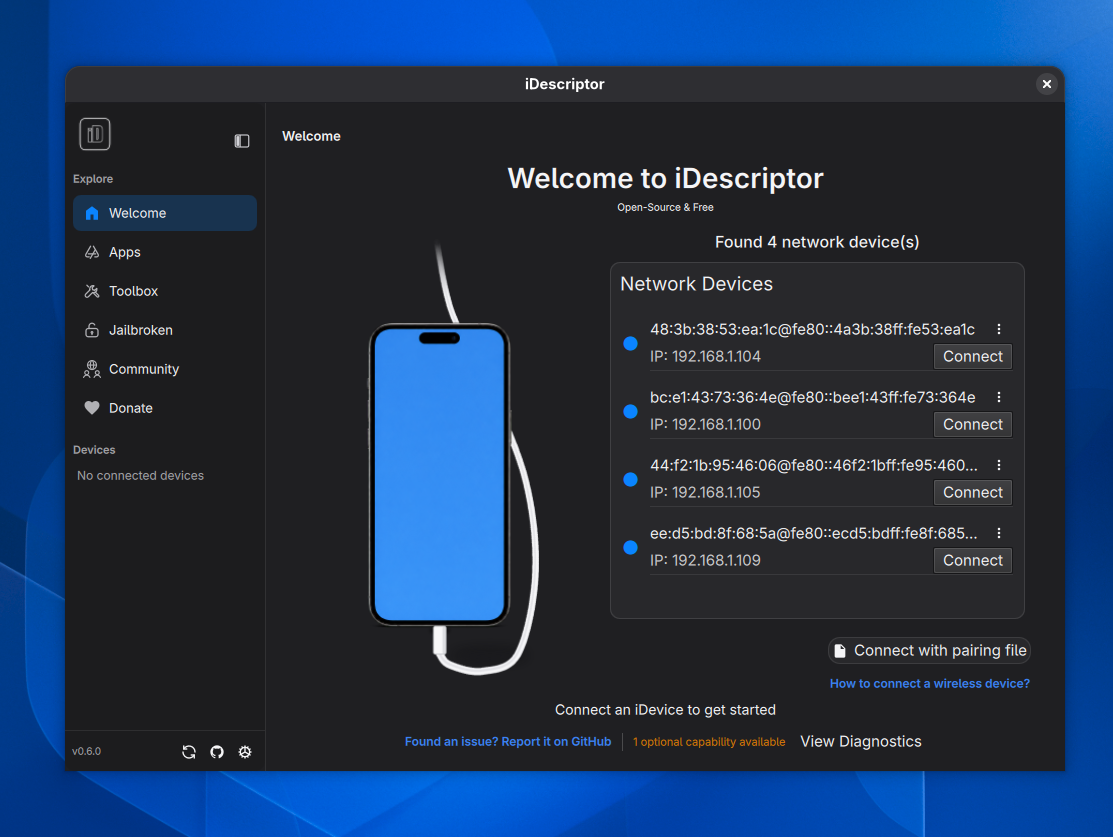
Task: Open the Toolbox section
Action: point(165,291)
